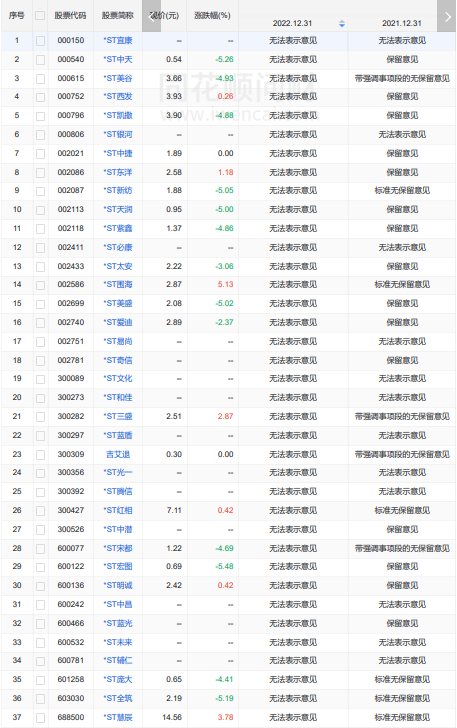The height and width of the screenshot is (728, 457).
Task: Open stock link *ST宜康
Action: click(118, 40)
